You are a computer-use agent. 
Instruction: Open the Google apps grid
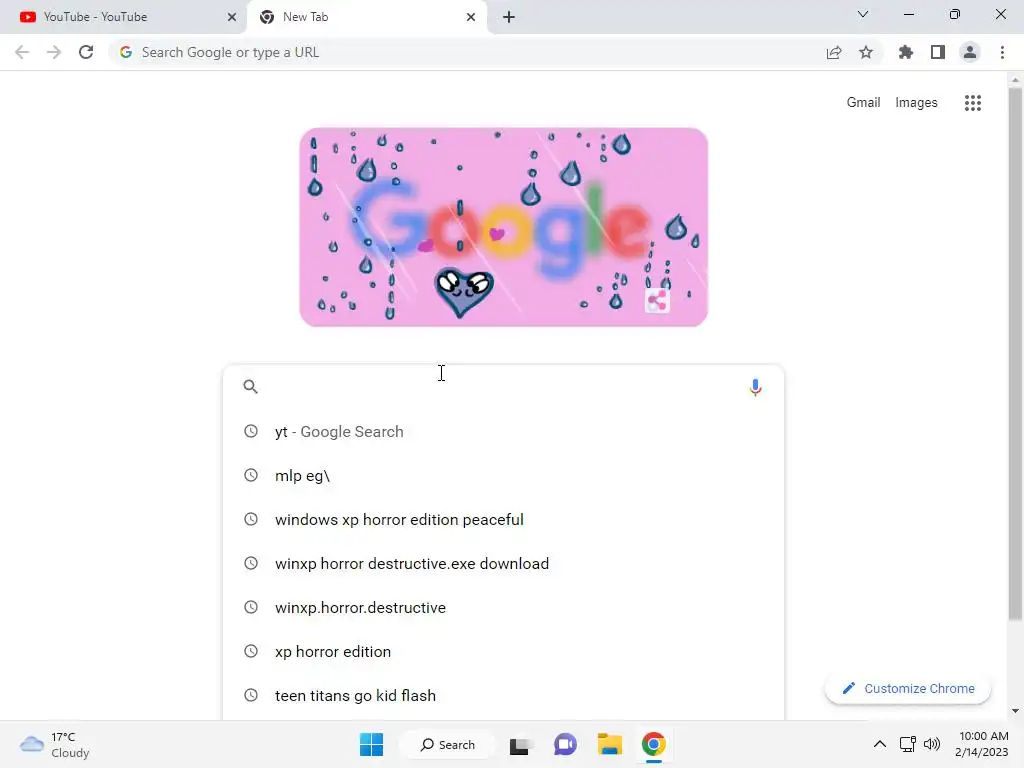tap(973, 103)
